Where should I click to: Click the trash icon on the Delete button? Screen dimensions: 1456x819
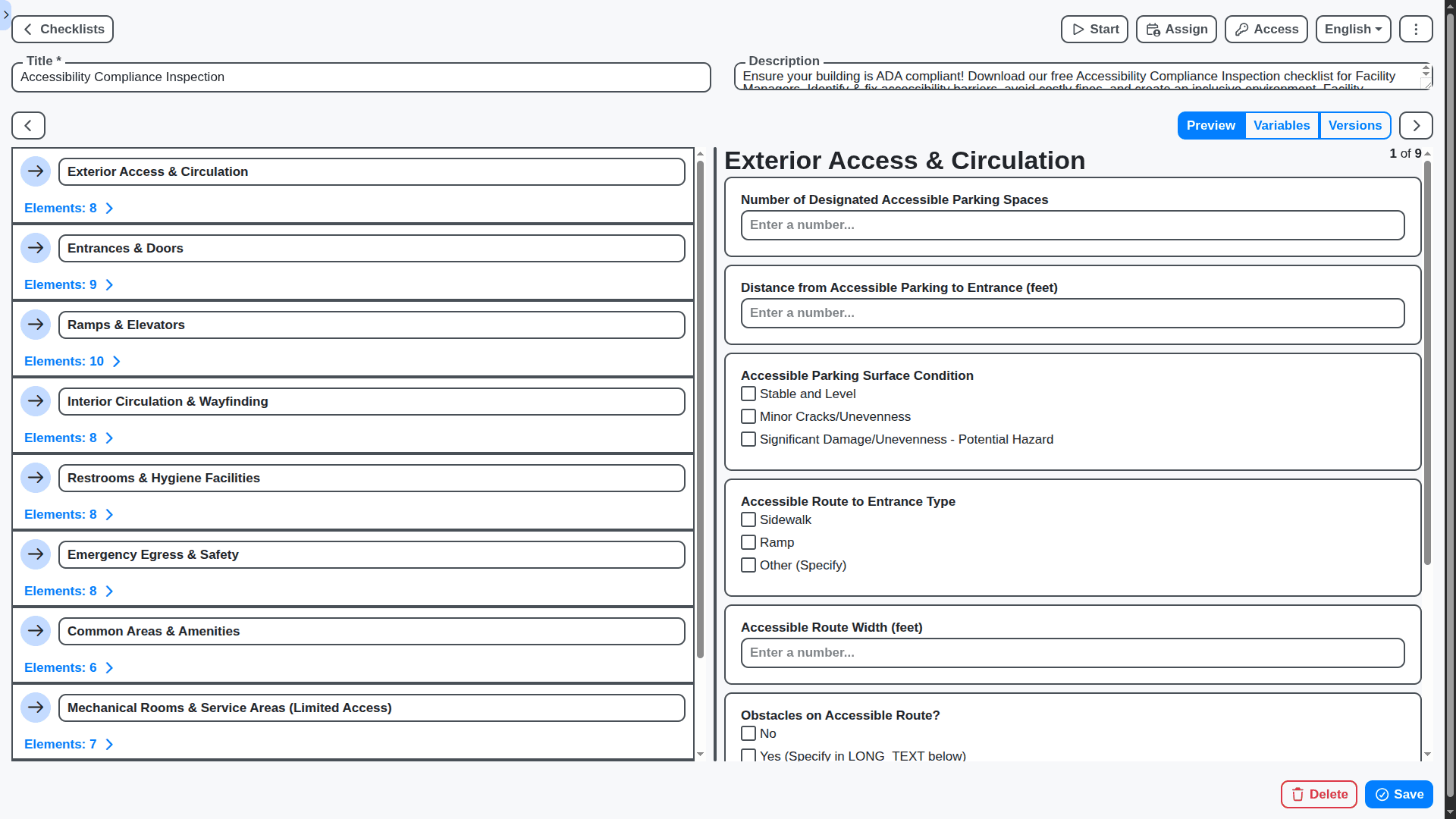pos(1299,794)
